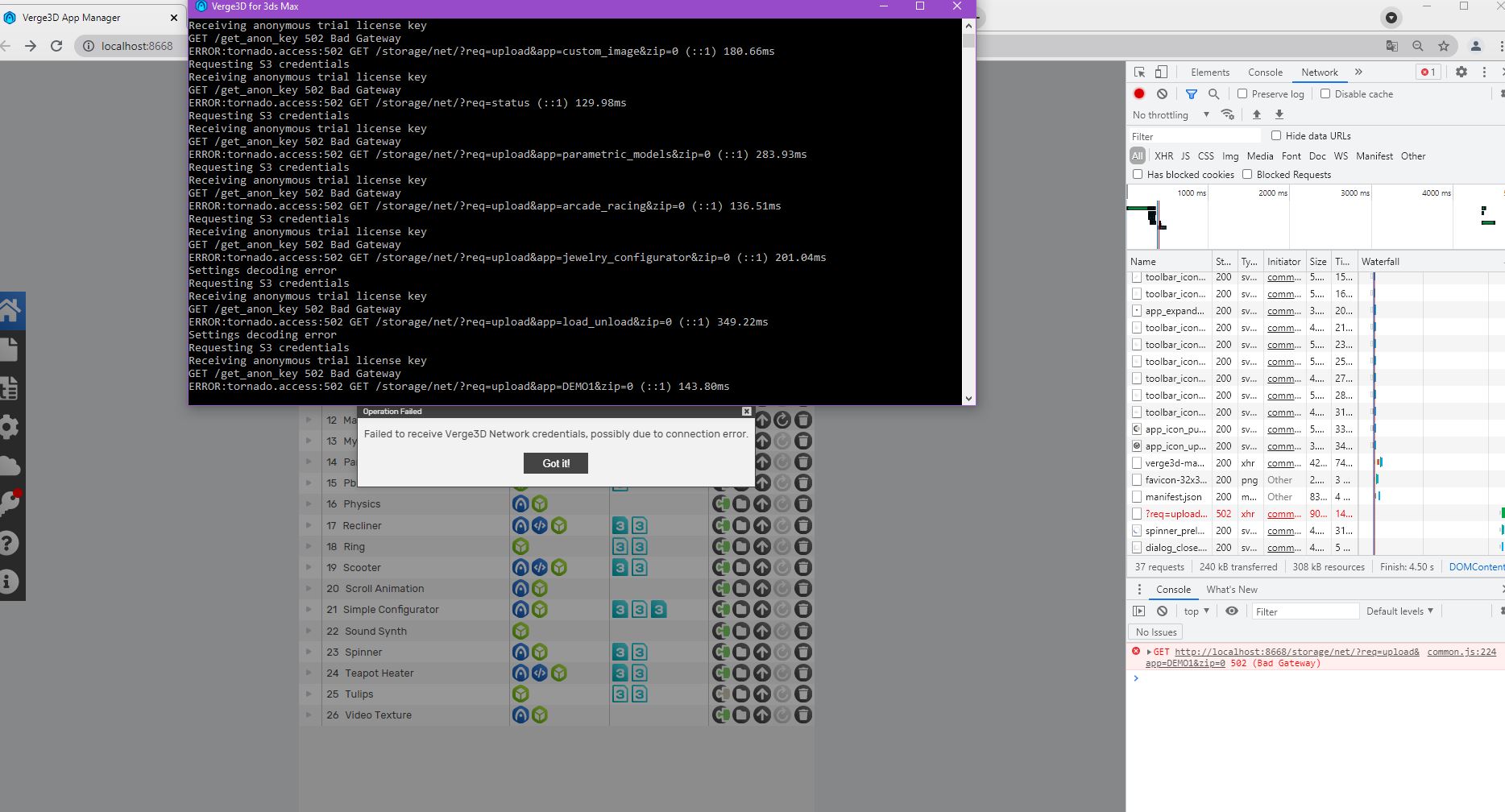Switch to the DevTools Console tab

1265,72
